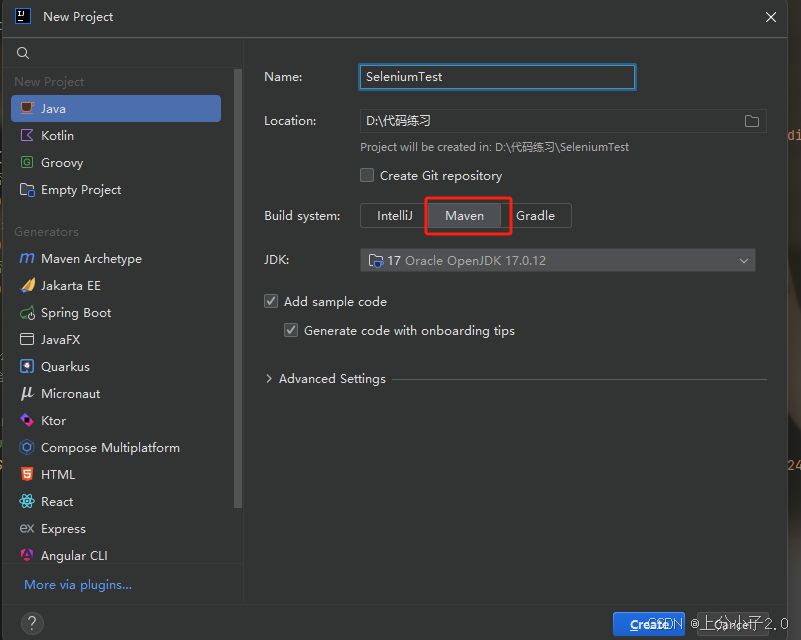The image size is (801, 640).
Task: Select JavaFX generator
Action: tap(116, 340)
